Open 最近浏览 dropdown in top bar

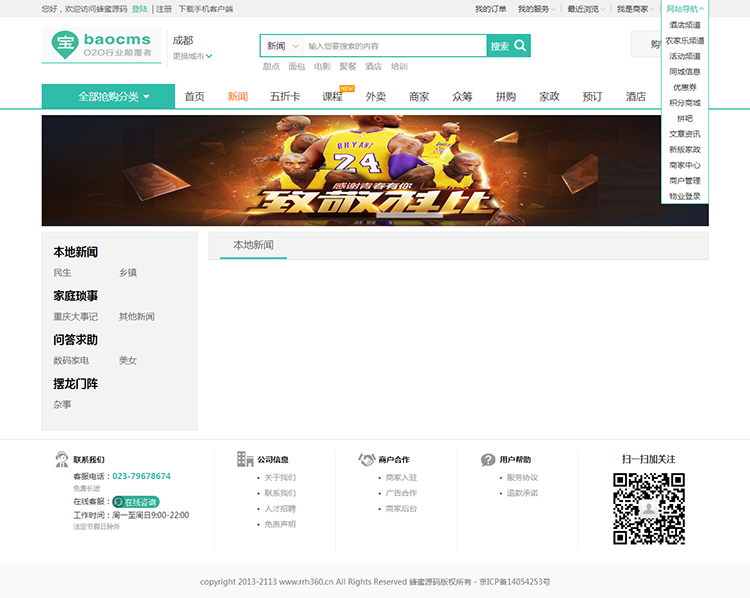tap(586, 9)
